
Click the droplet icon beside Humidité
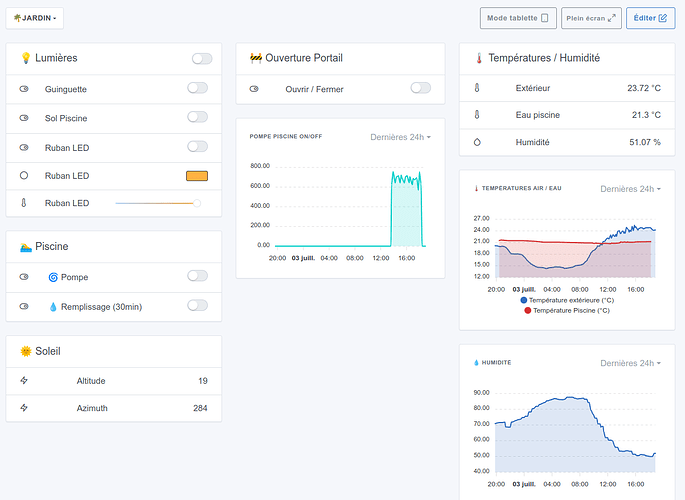477,142
